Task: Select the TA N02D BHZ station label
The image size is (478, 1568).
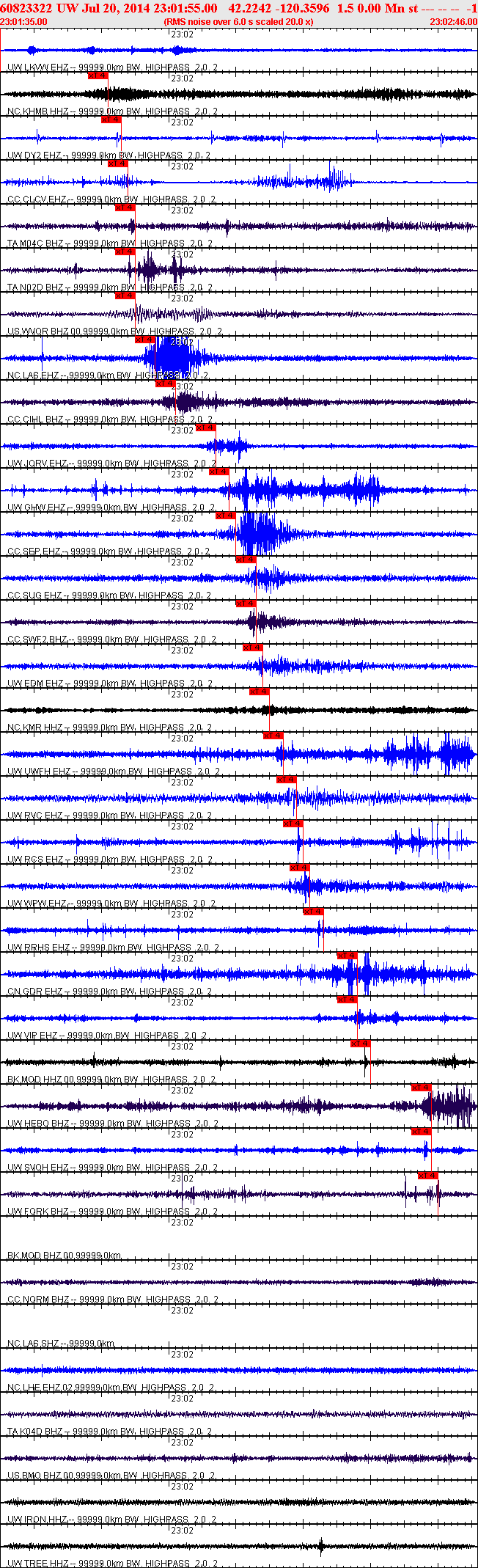Action: click(x=110, y=287)
